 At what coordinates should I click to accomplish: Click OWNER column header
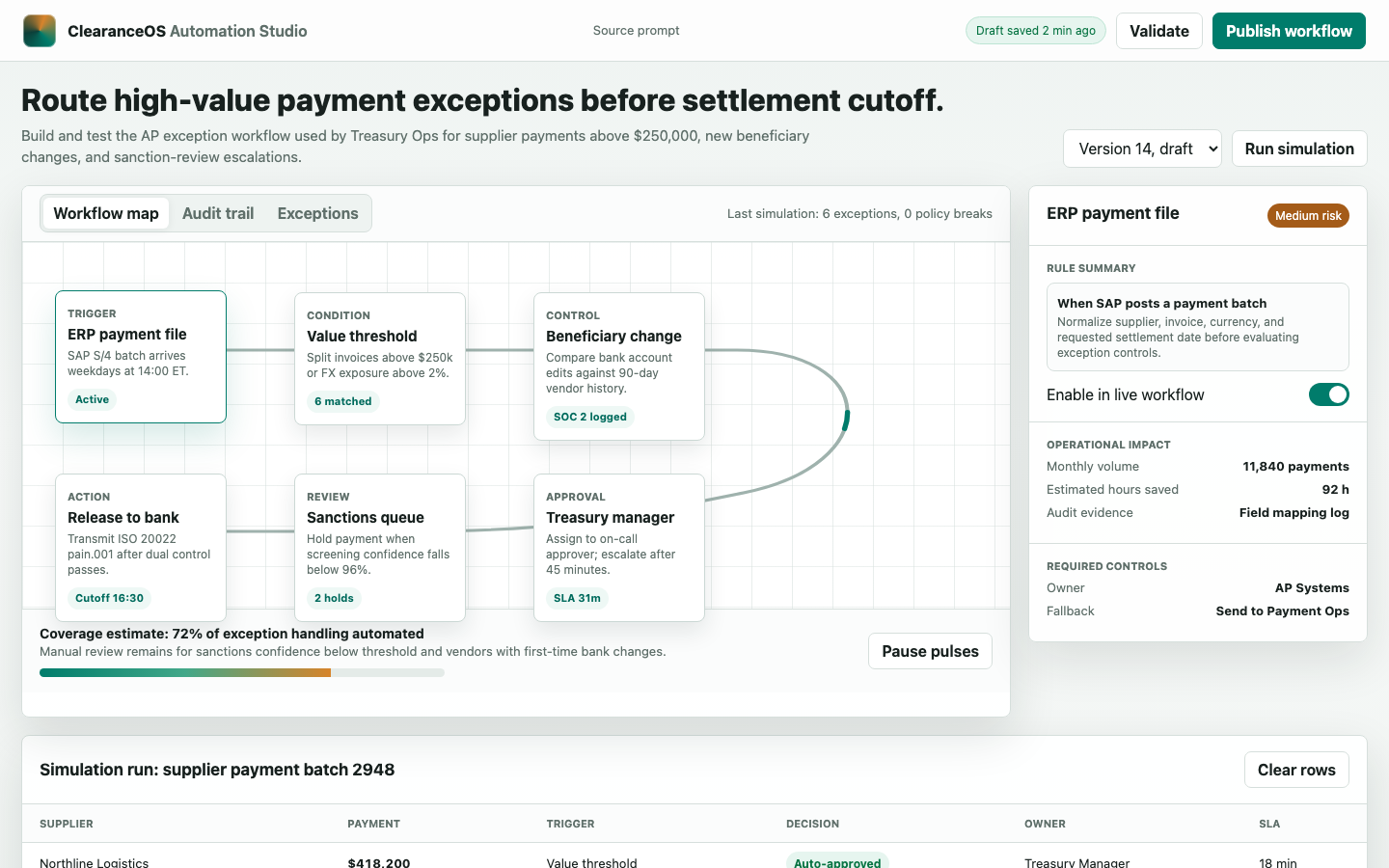tap(1046, 824)
